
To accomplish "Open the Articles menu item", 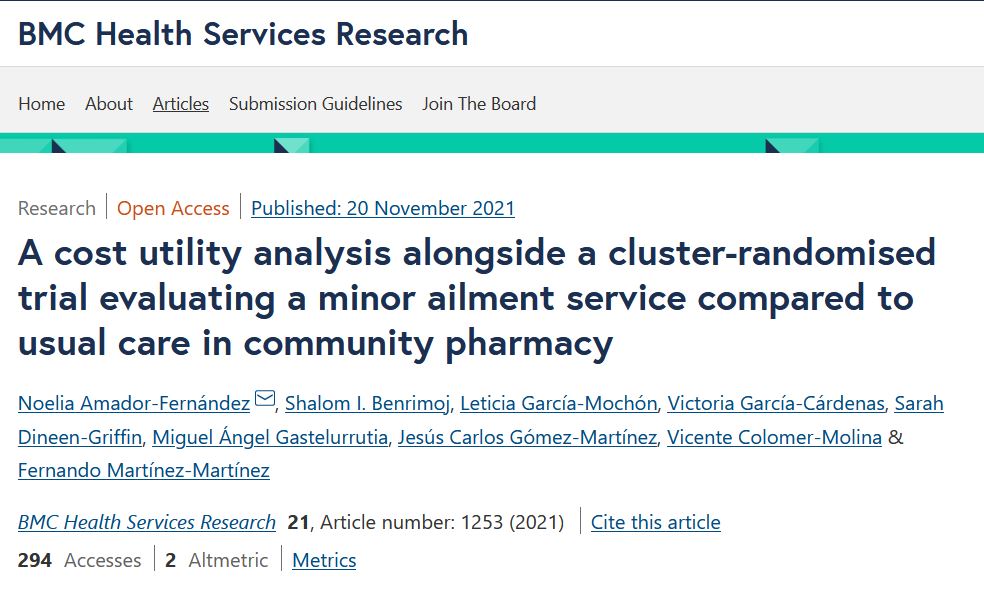I will tap(181, 104).
